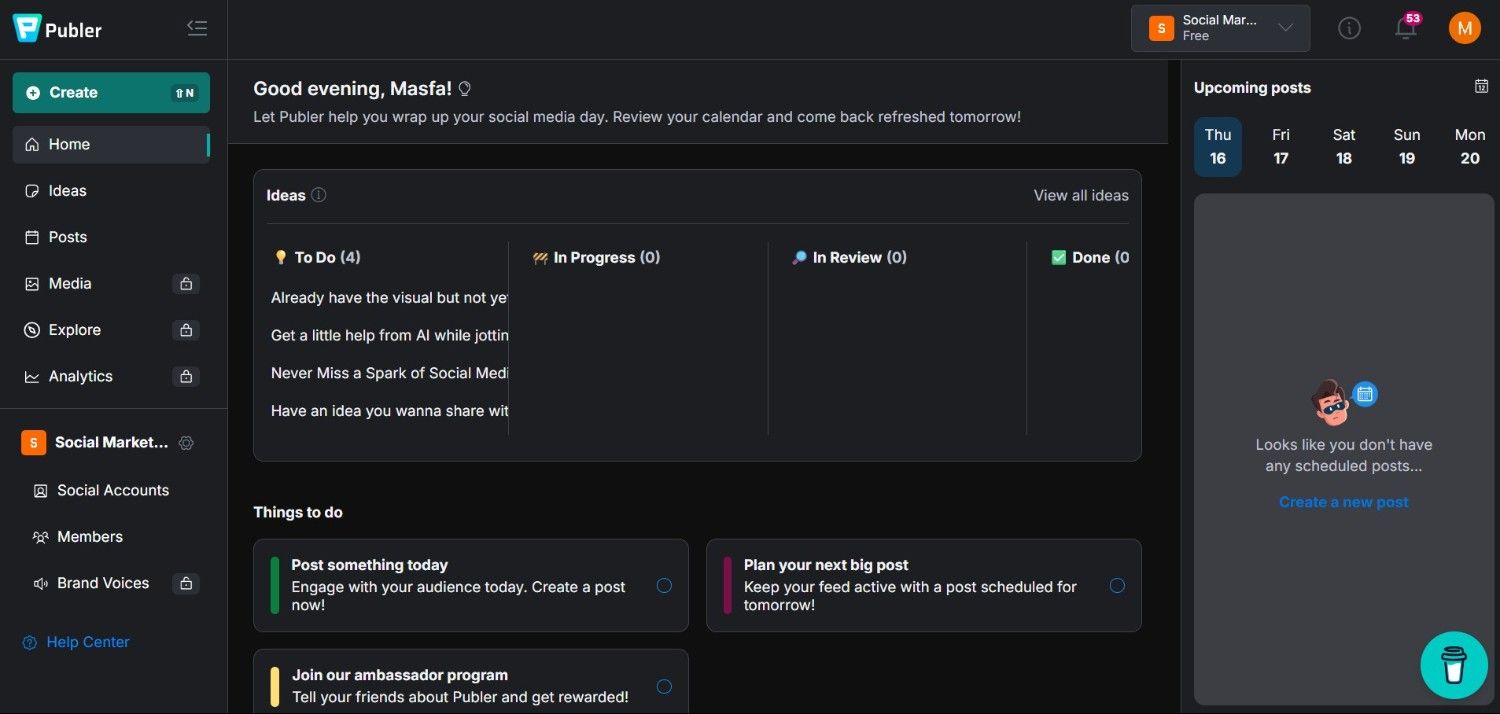Click the lock icon next to Explore
The width and height of the screenshot is (1500, 714).
pyautogui.click(x=185, y=330)
